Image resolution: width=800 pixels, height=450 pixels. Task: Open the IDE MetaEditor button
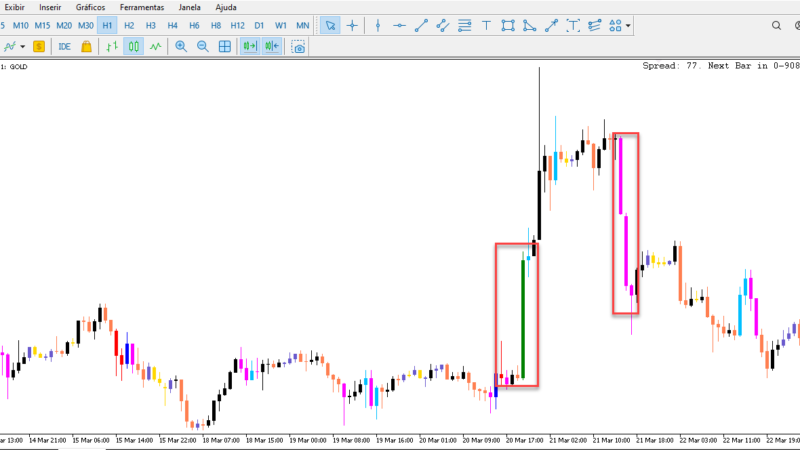(64, 47)
